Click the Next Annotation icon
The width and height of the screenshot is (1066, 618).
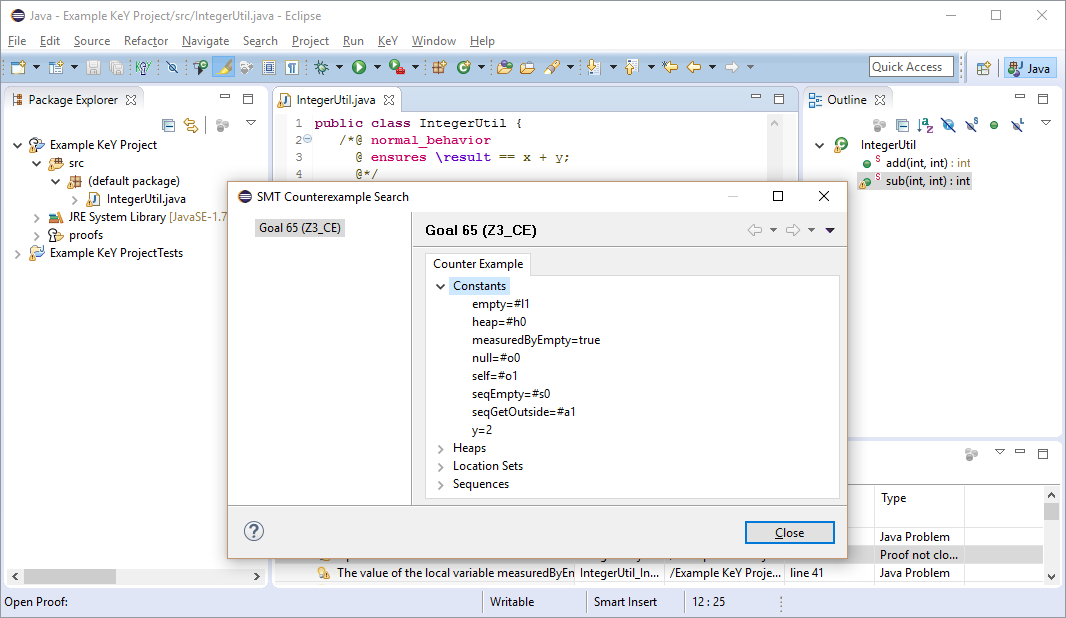tap(594, 67)
